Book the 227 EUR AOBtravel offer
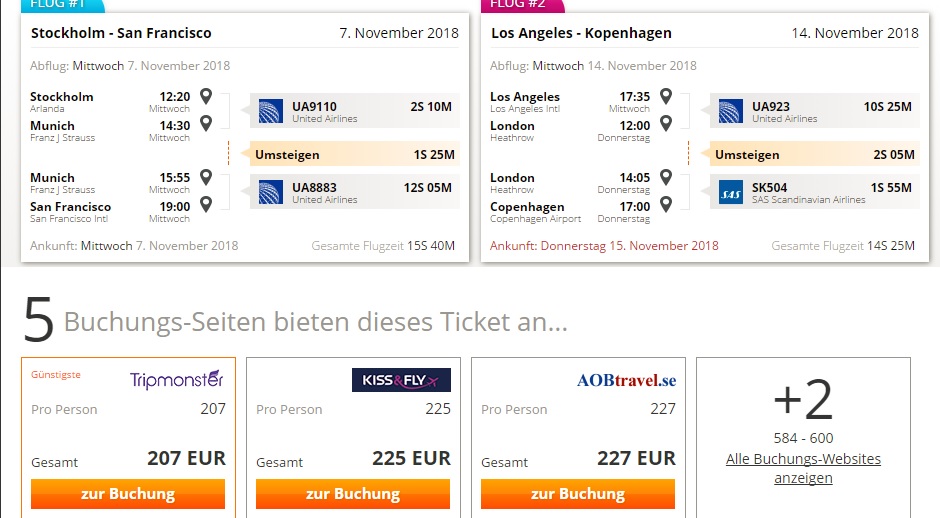The height and width of the screenshot is (518, 940). 578,494
